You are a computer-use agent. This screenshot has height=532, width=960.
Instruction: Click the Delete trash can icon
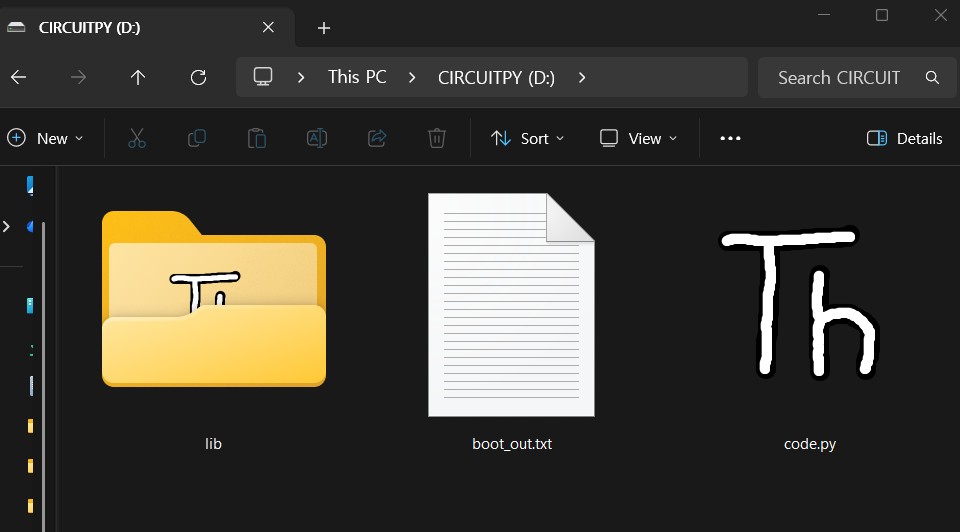pyautogui.click(x=437, y=138)
